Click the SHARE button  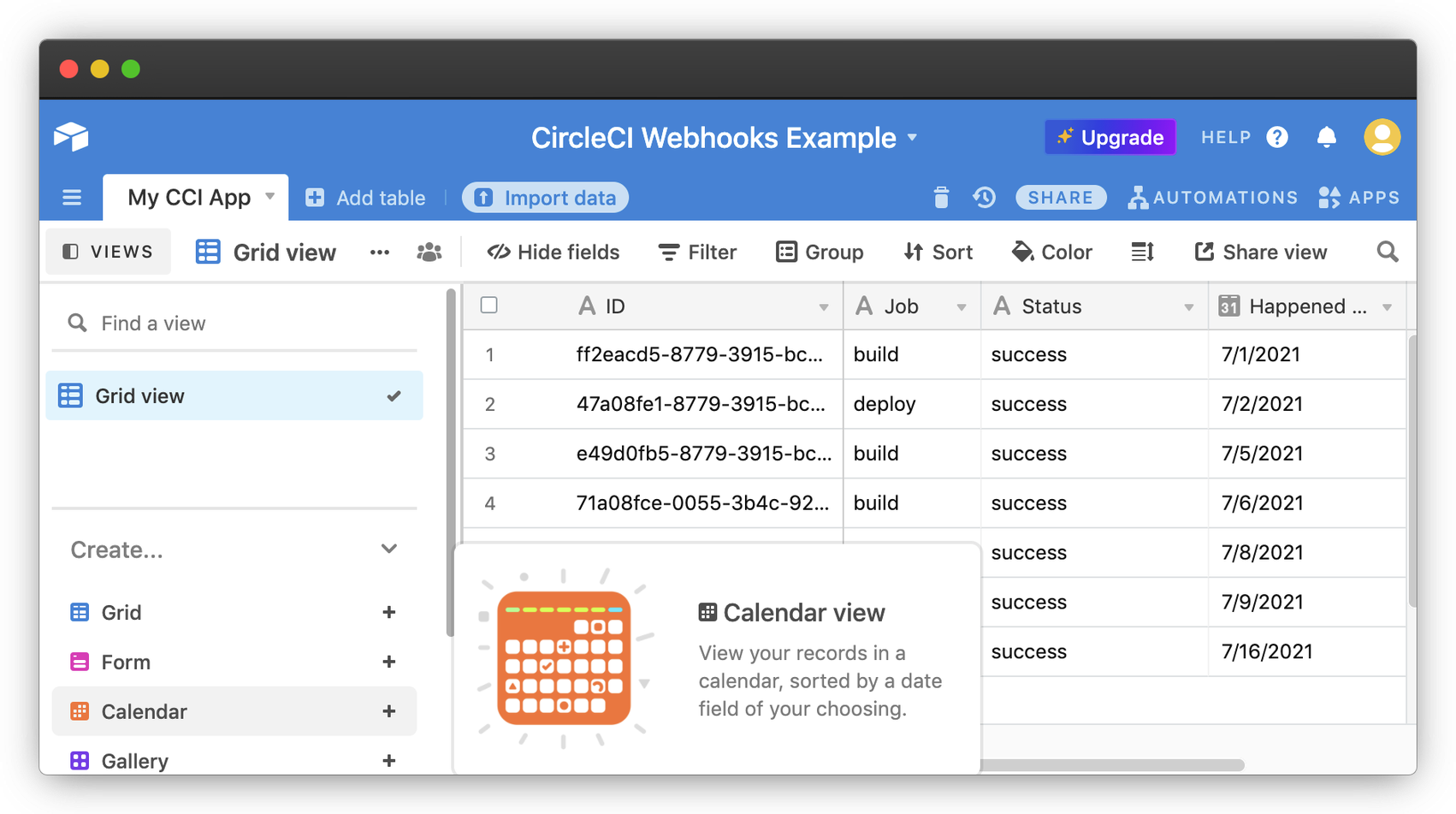click(1061, 198)
